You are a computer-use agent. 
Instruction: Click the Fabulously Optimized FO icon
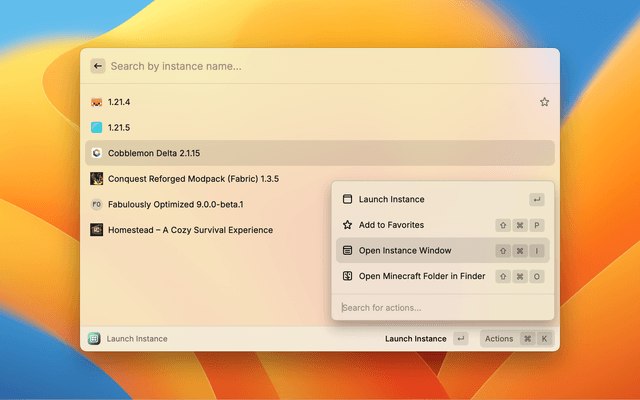coord(96,204)
